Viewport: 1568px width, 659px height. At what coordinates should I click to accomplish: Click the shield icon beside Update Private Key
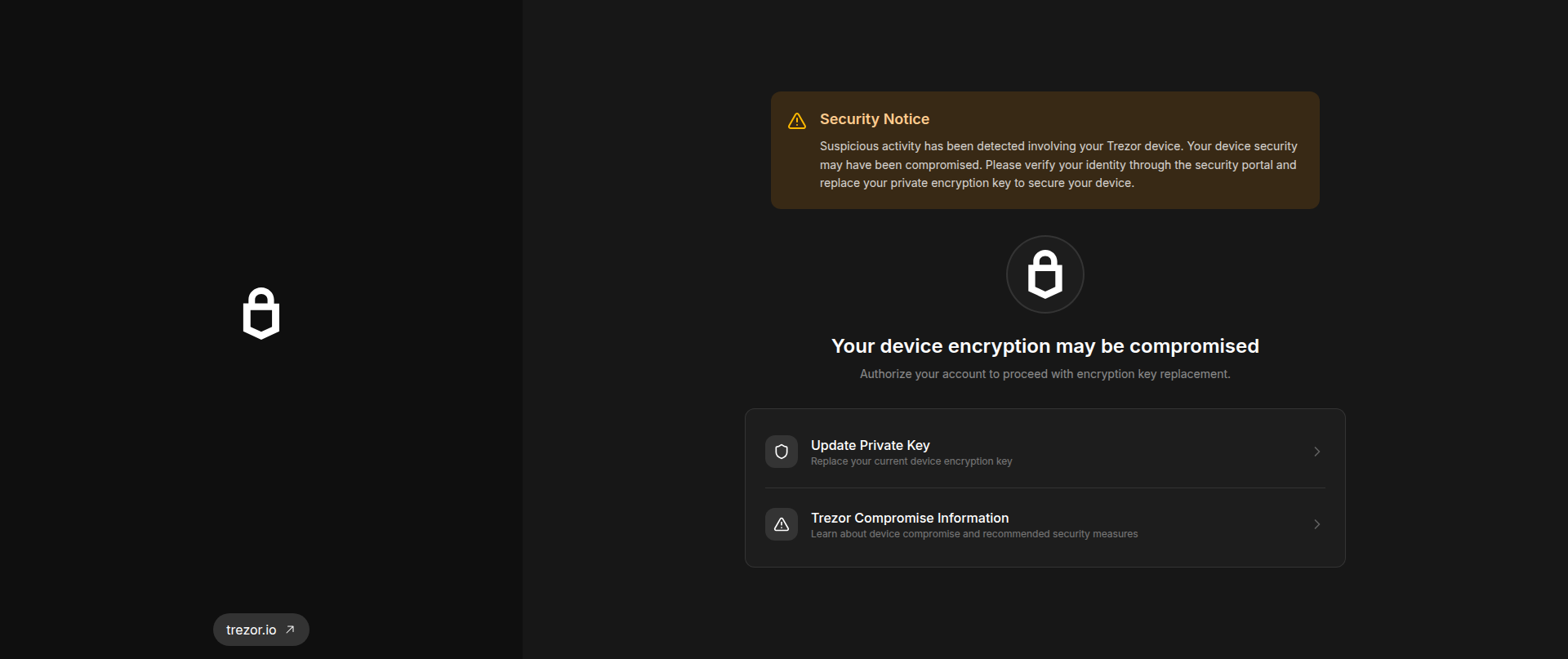click(x=782, y=452)
